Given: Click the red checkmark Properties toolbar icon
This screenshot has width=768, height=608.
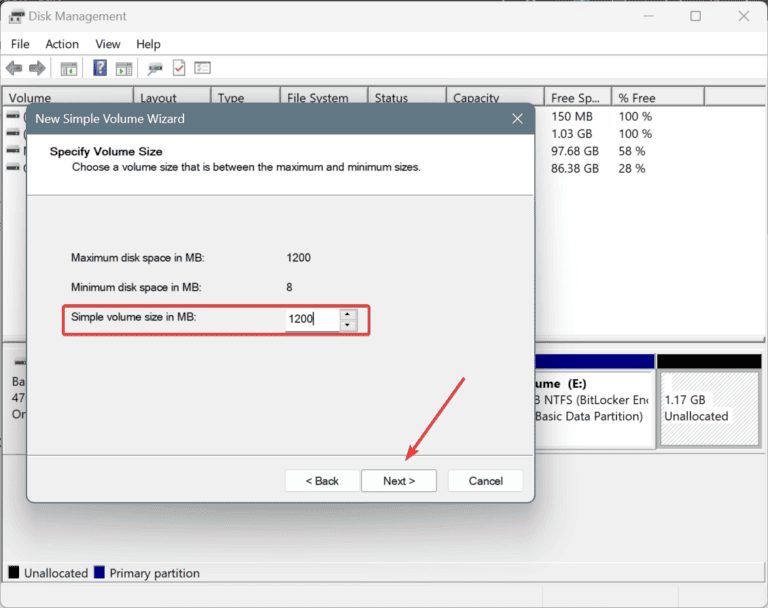Looking at the screenshot, I should point(179,68).
